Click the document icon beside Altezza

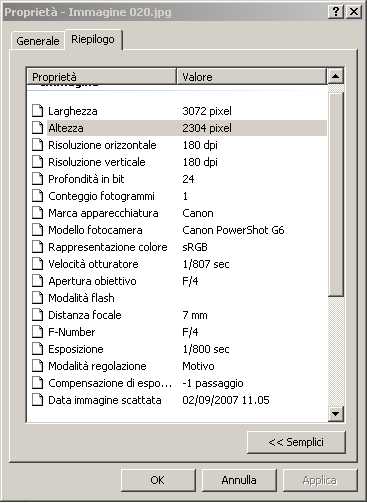(x=38, y=128)
